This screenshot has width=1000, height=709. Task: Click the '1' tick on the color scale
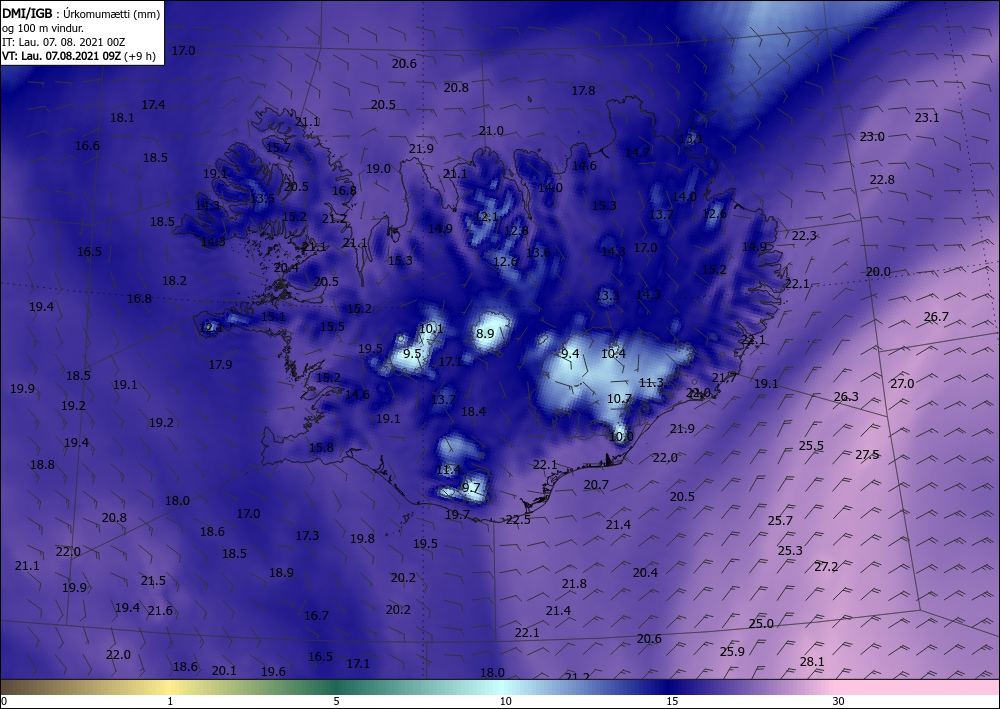pyautogui.click(x=170, y=701)
